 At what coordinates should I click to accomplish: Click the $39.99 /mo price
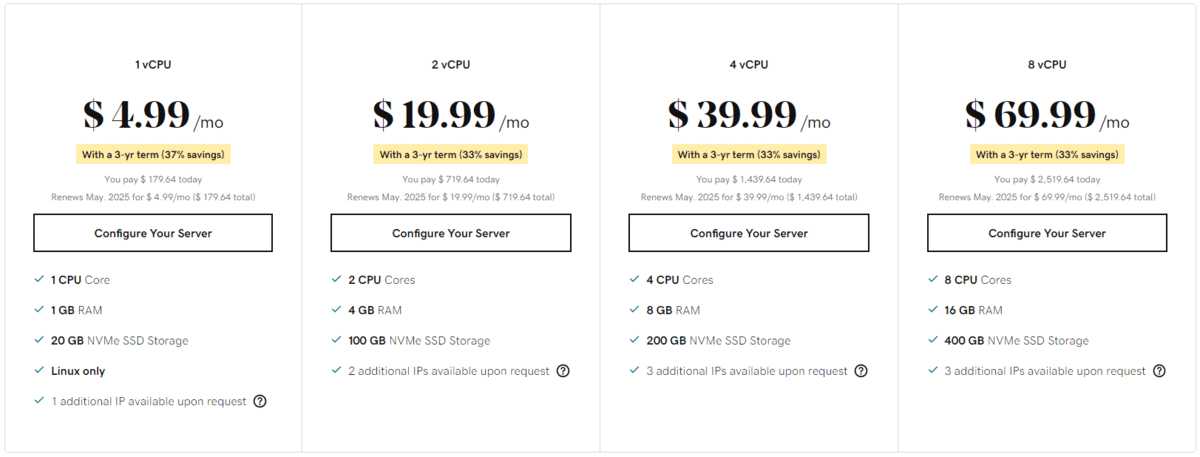[749, 115]
